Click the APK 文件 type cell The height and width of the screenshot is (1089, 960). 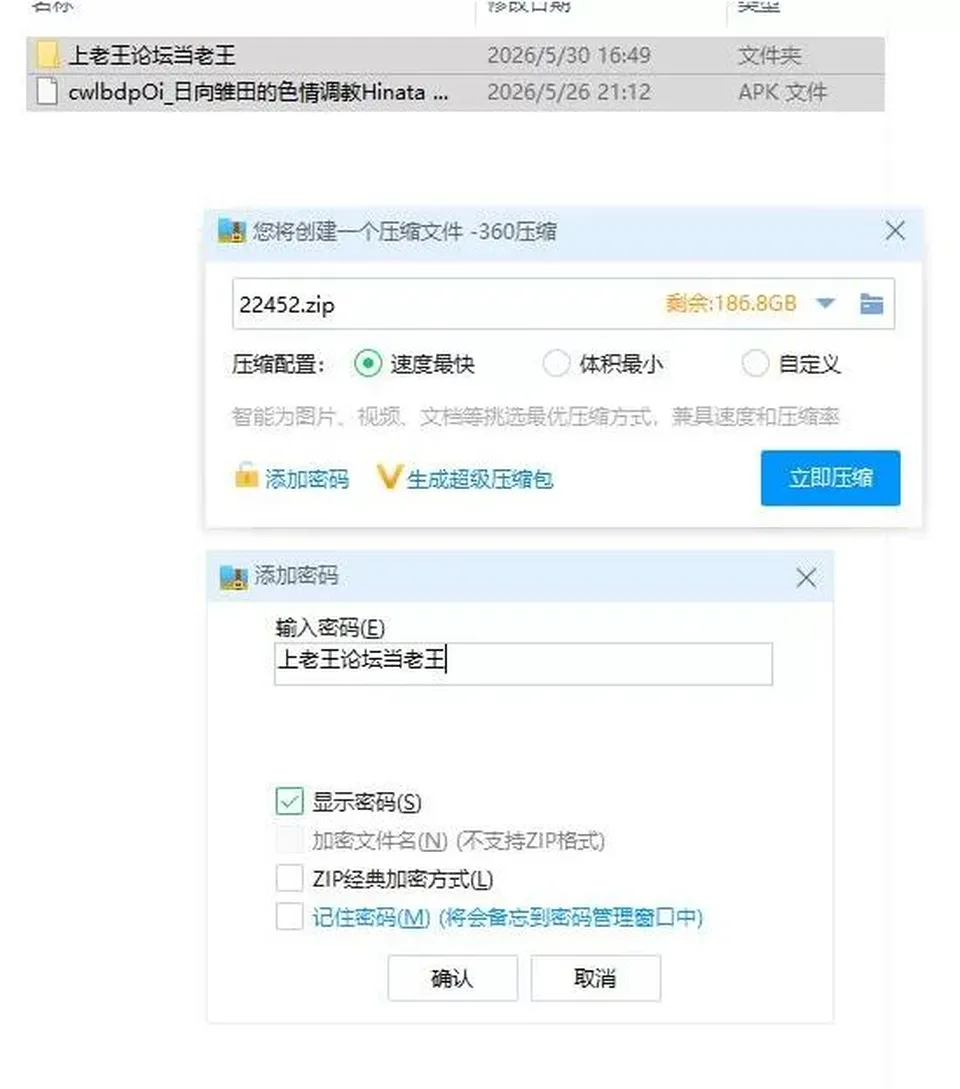pyautogui.click(x=782, y=92)
